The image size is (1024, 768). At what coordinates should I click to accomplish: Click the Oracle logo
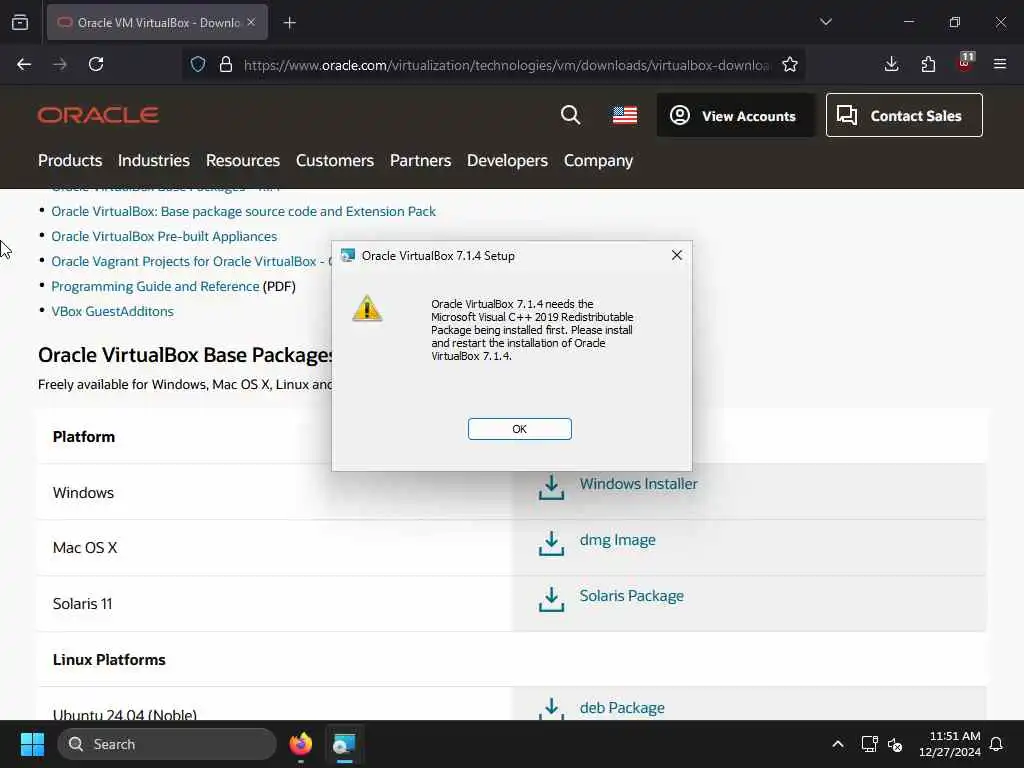point(98,115)
